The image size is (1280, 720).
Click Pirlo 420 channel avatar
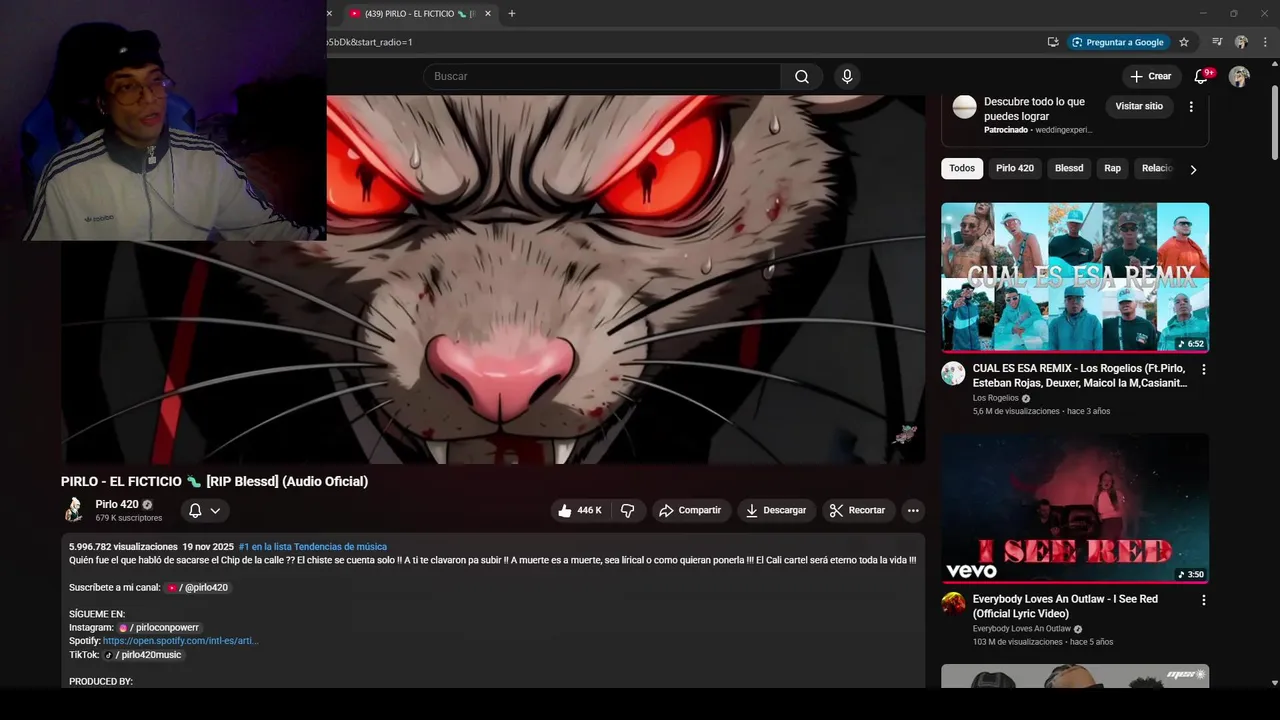click(74, 510)
